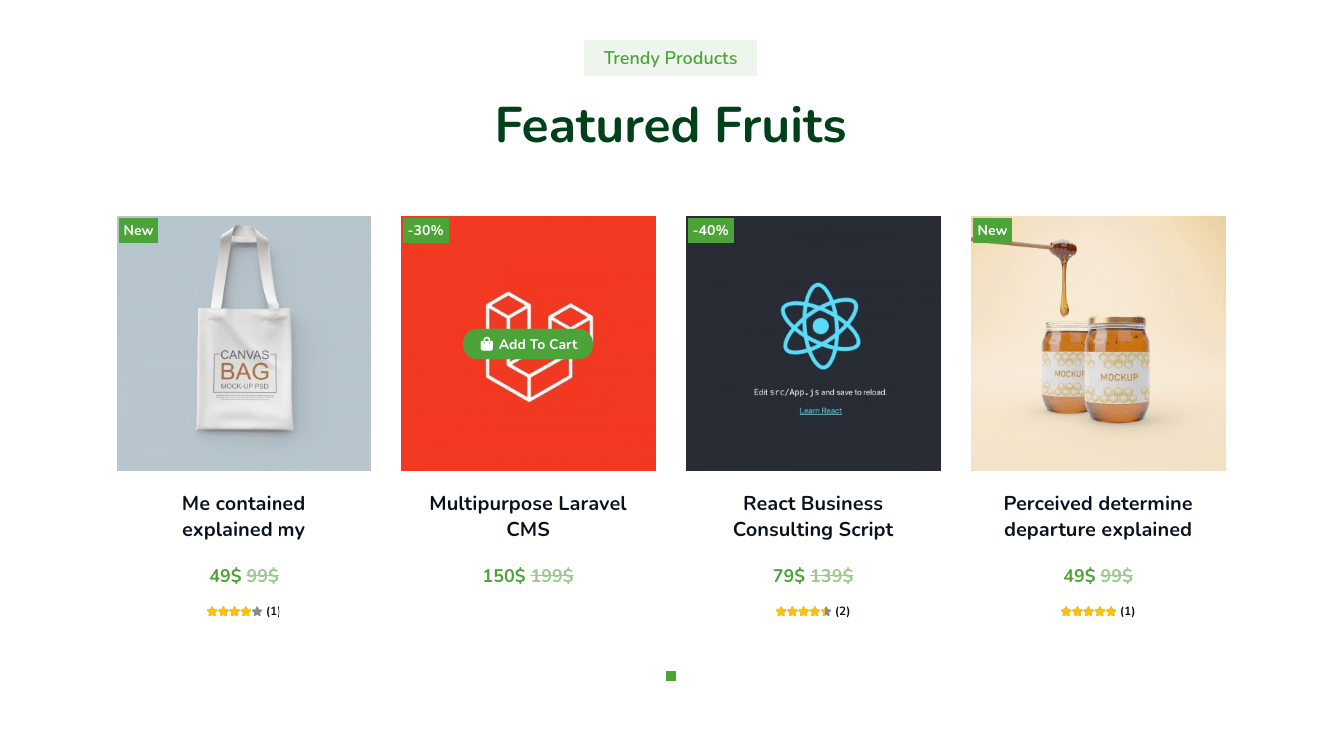Open the honey jars product image
The width and height of the screenshot is (1335, 737).
tap(1098, 343)
